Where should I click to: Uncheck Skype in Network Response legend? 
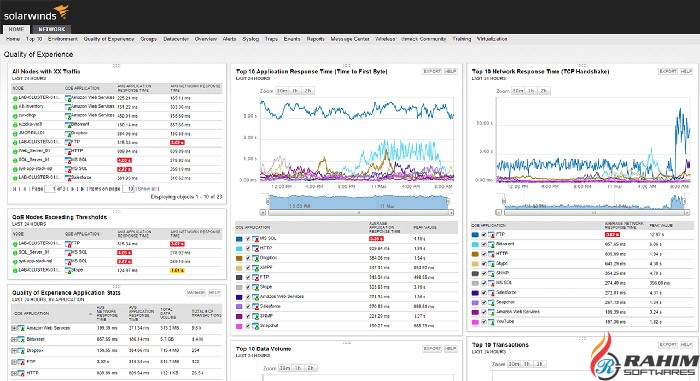(484, 264)
